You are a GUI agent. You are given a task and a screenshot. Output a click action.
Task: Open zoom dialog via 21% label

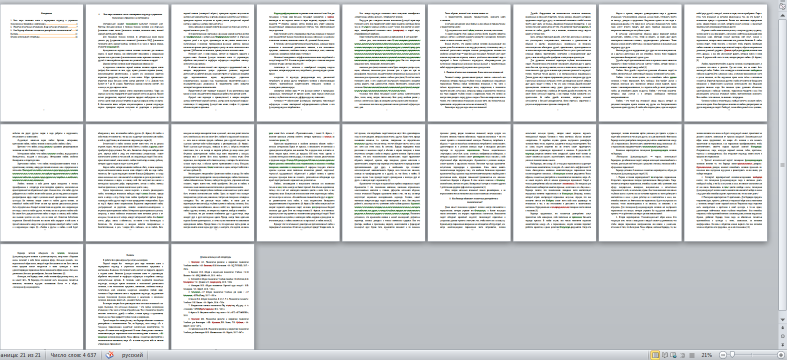point(707,355)
